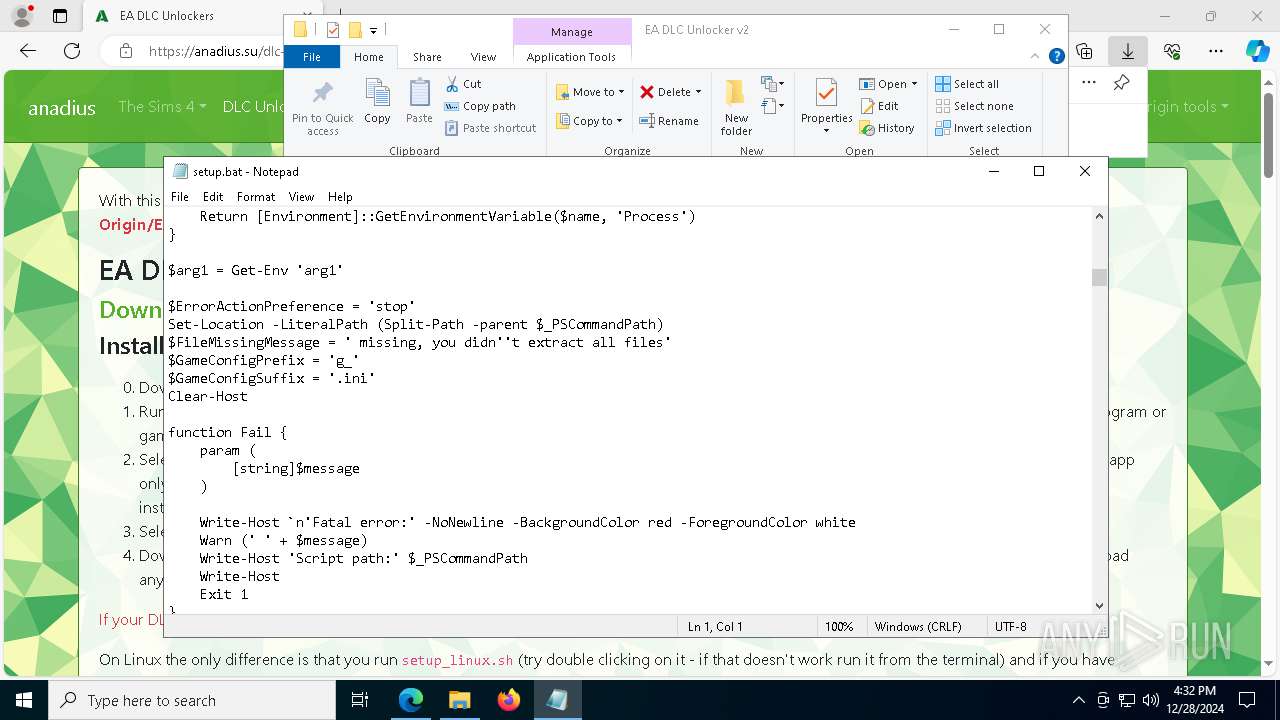Expand The Sims 4 nav dropdown

[162, 106]
